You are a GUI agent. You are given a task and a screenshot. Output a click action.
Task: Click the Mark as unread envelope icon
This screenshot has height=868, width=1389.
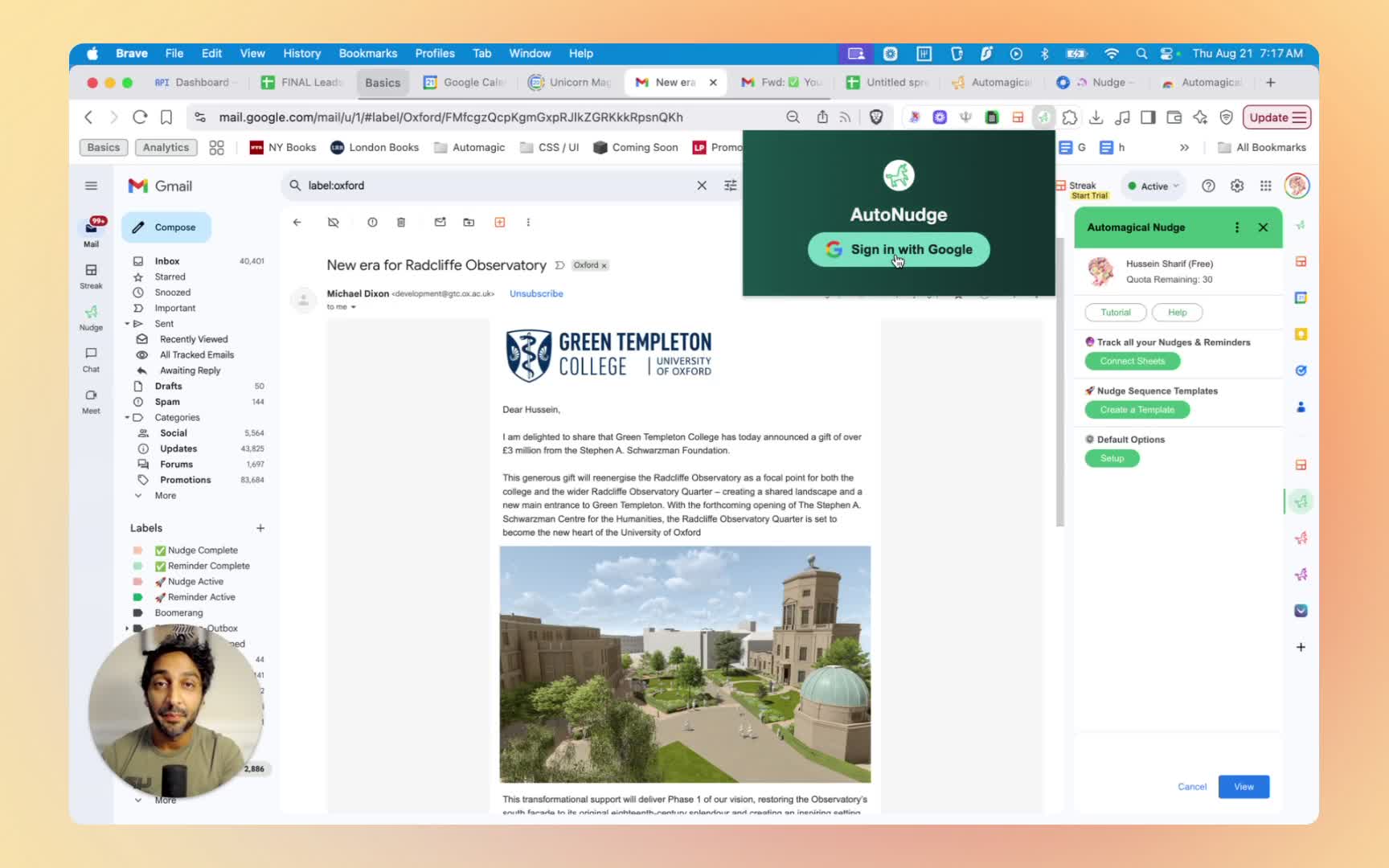click(440, 223)
